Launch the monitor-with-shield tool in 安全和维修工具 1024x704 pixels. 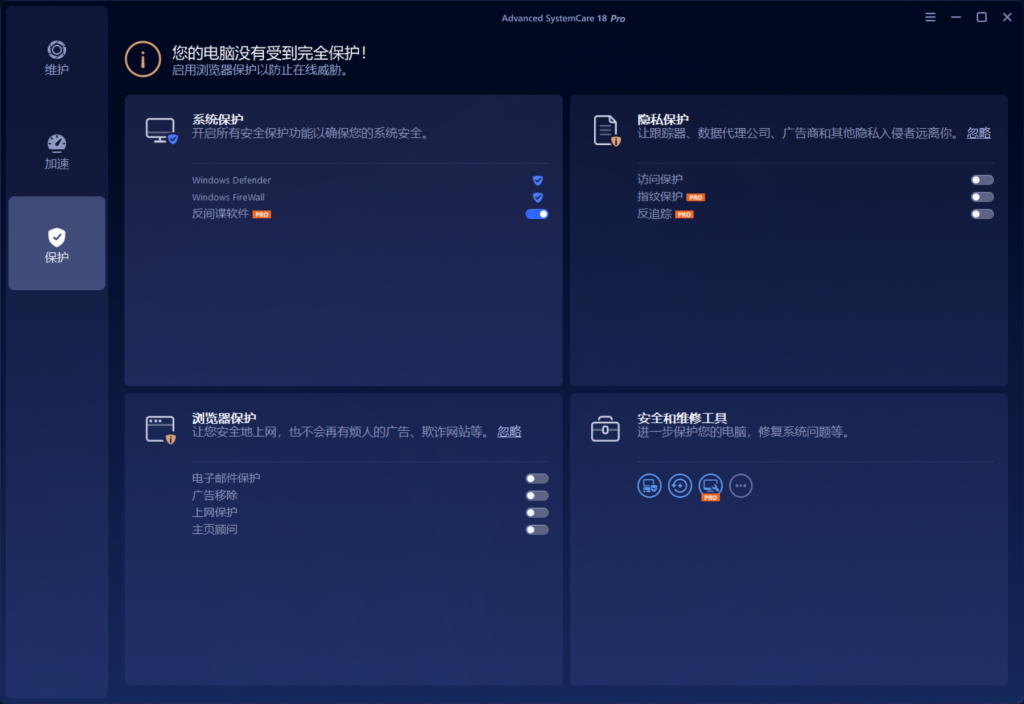pyautogui.click(x=649, y=486)
